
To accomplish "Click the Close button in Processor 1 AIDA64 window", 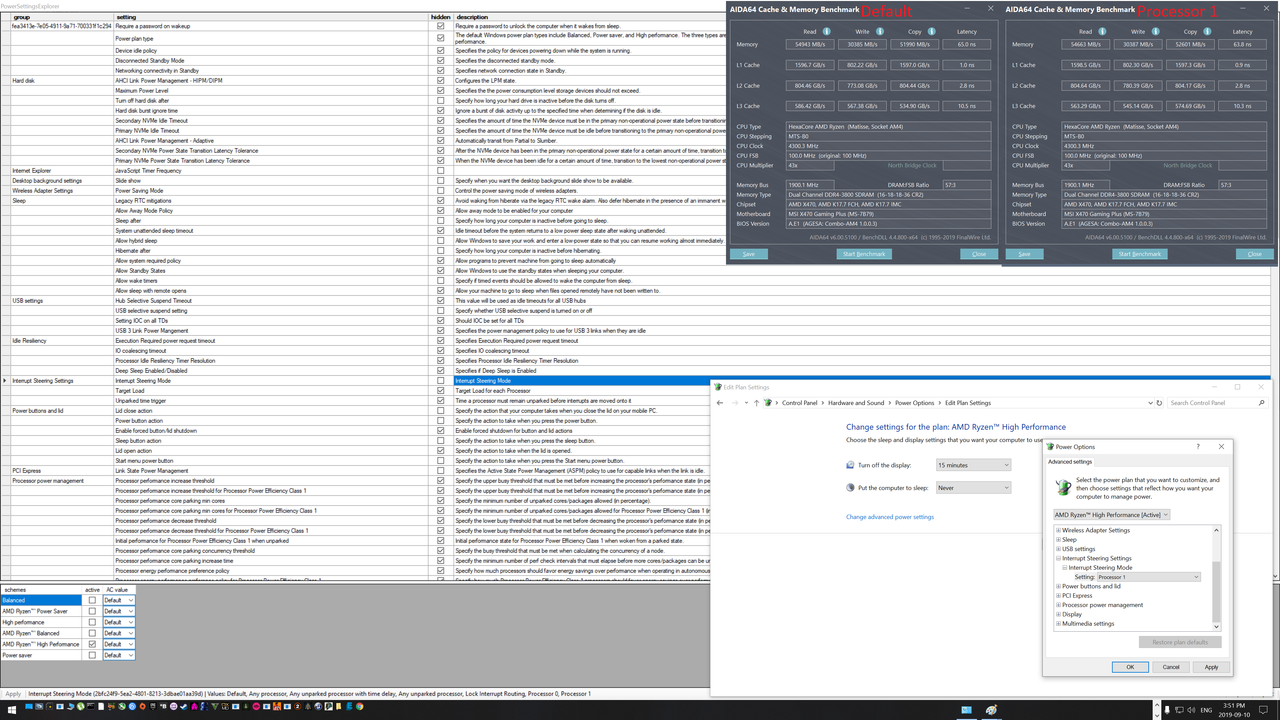I will pos(1254,254).
